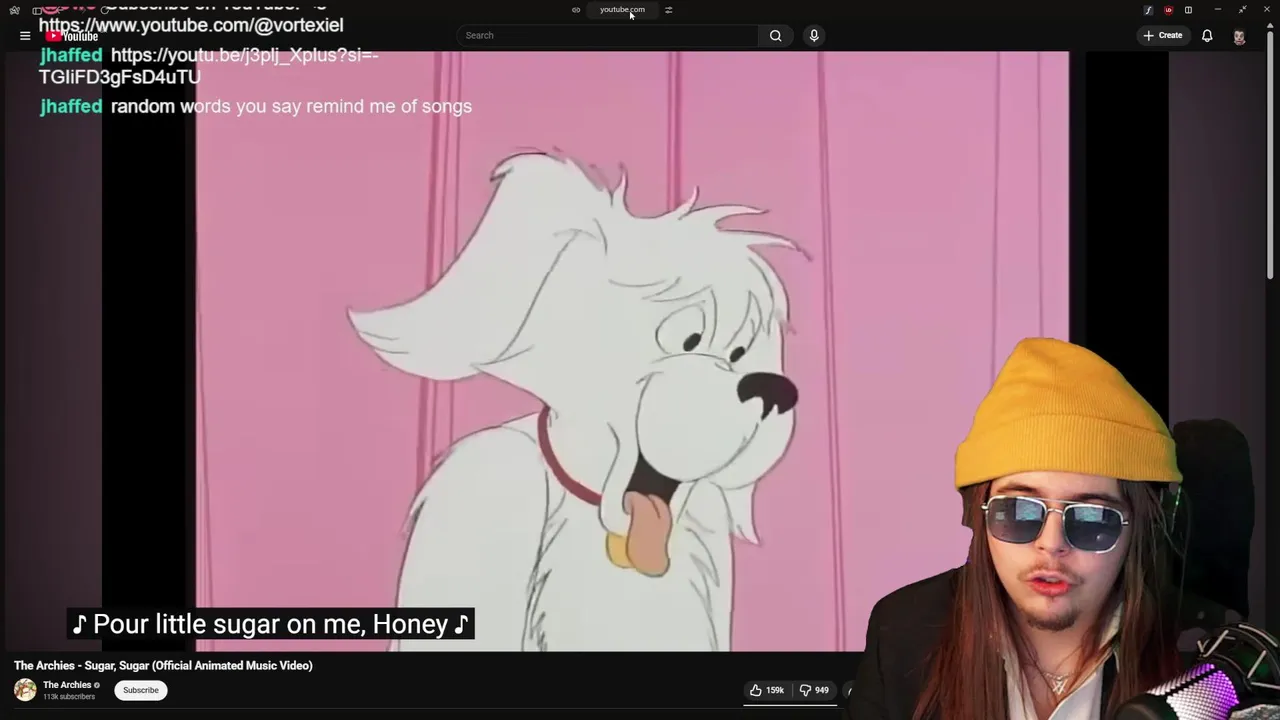Toggle the browser sidebar split-view icon
Viewport: 1280px width, 720px height.
(x=1188, y=10)
